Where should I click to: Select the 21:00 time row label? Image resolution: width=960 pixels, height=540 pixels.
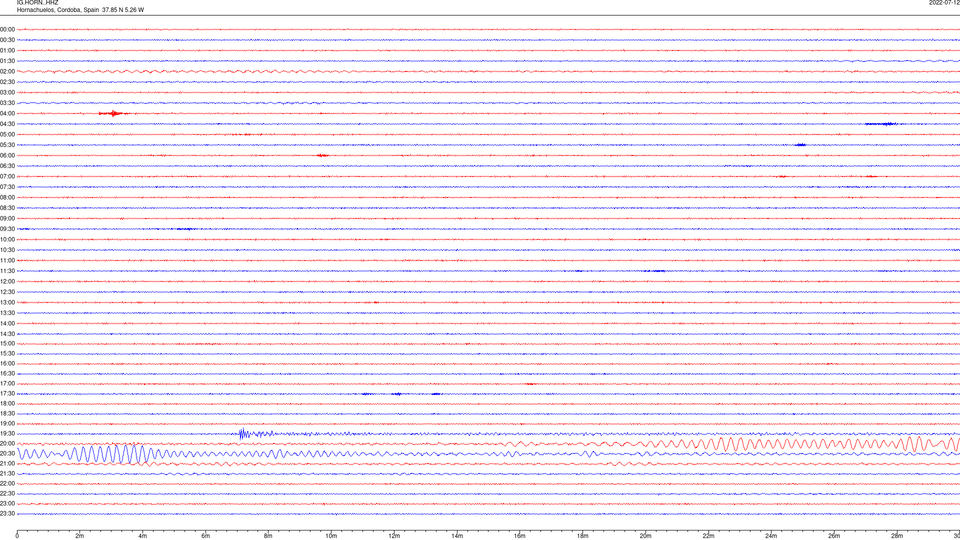click(7, 463)
